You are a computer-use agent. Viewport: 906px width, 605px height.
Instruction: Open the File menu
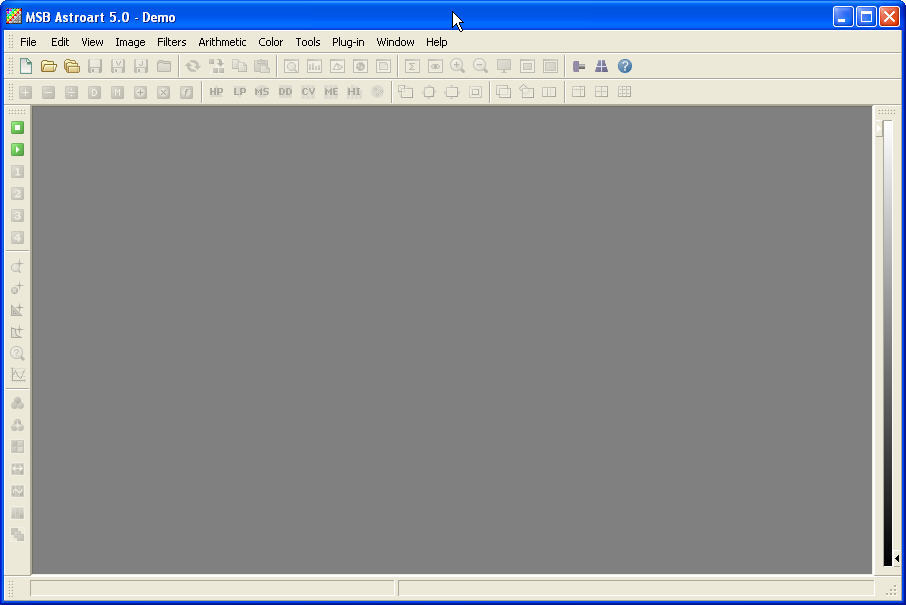coord(28,42)
